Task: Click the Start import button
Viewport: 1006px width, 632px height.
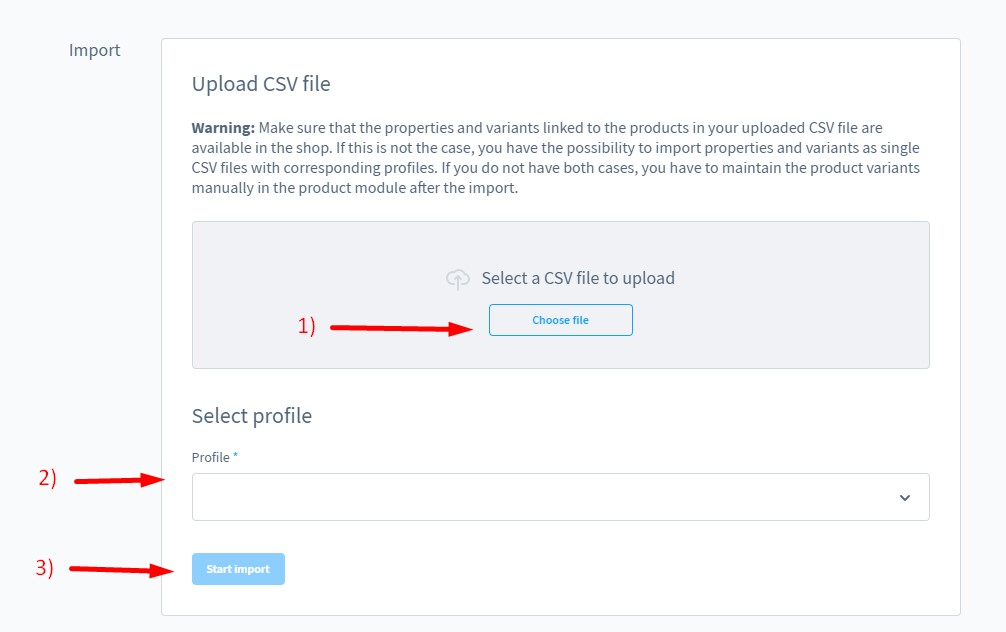Action: [238, 568]
